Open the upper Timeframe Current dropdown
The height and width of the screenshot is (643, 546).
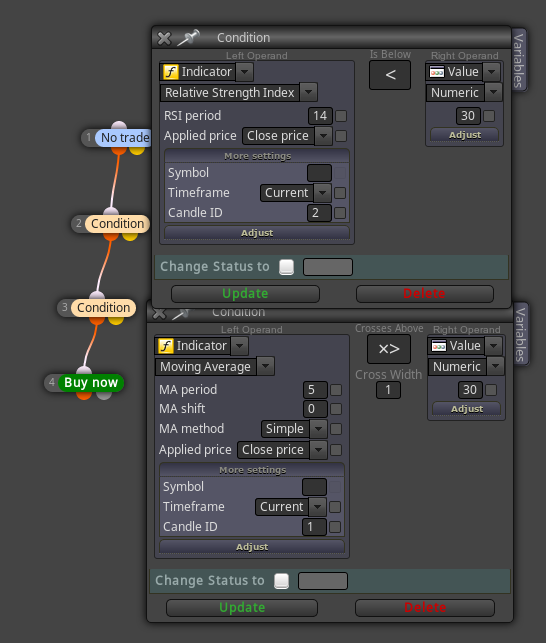pyautogui.click(x=322, y=193)
